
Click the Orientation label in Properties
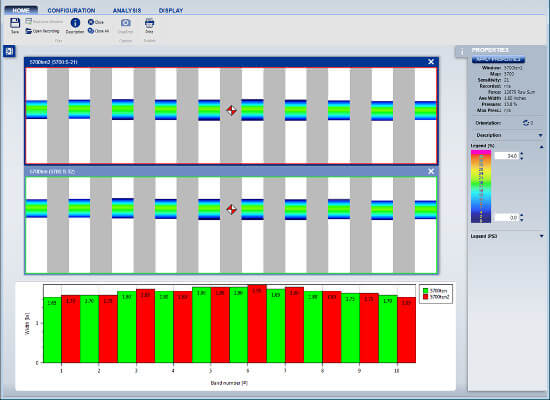(488, 123)
